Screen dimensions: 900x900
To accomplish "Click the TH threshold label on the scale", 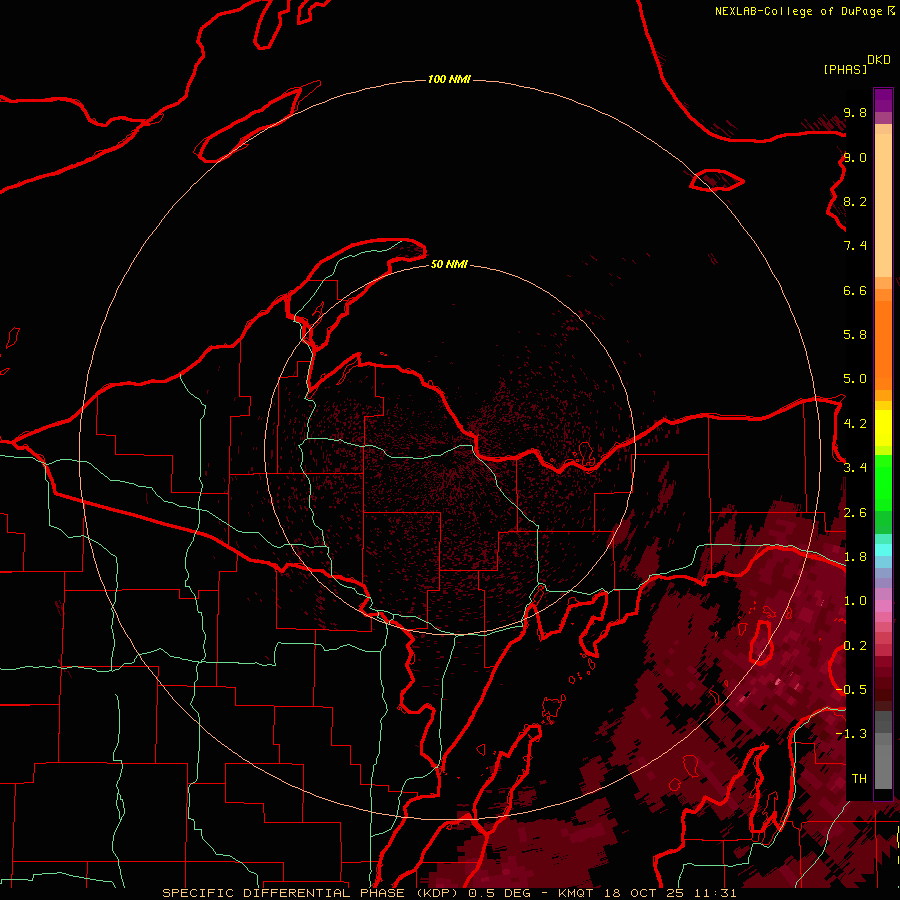I will 859,779.
